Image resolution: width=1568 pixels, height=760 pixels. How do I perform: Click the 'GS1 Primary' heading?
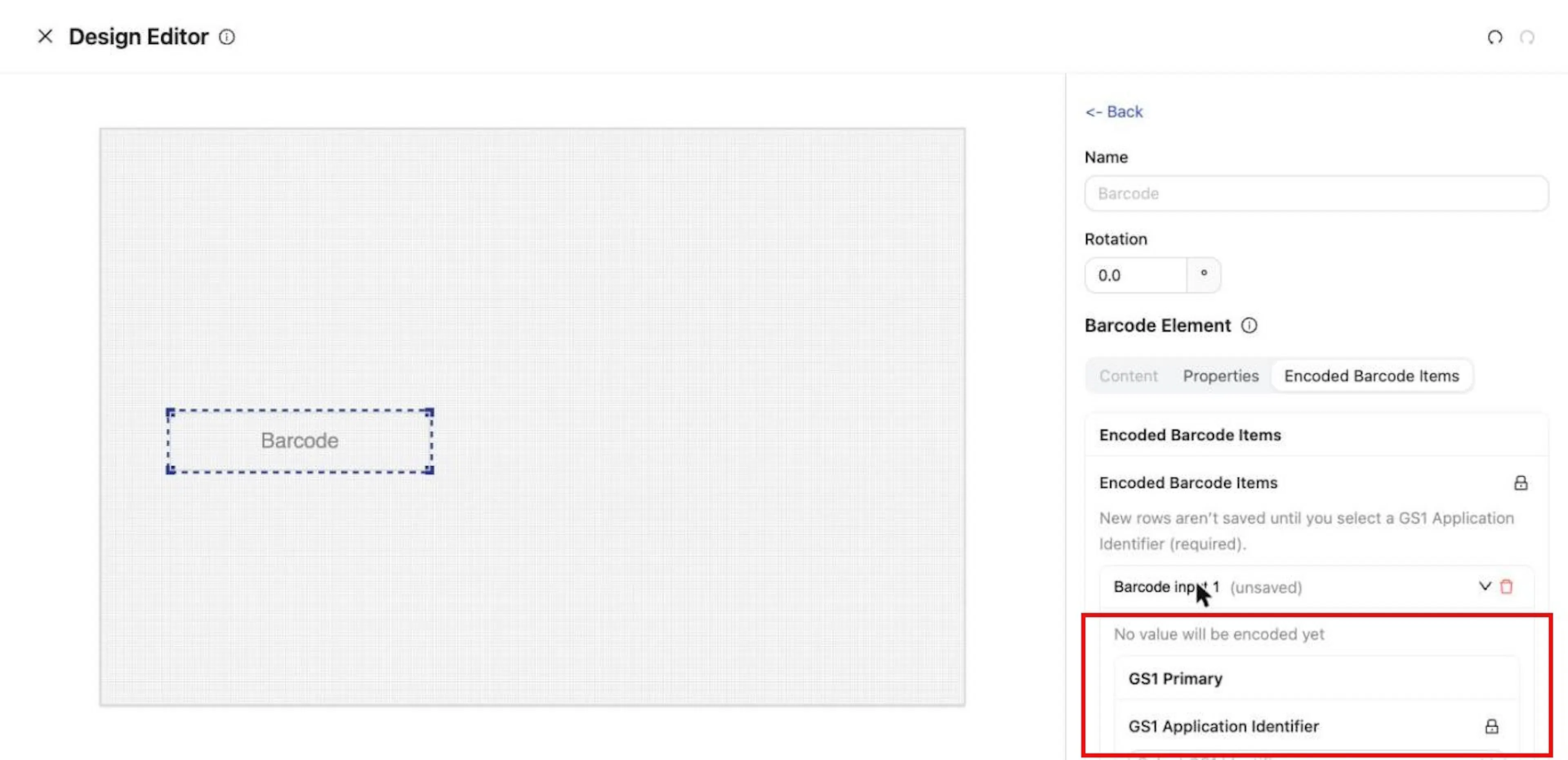pos(1175,678)
